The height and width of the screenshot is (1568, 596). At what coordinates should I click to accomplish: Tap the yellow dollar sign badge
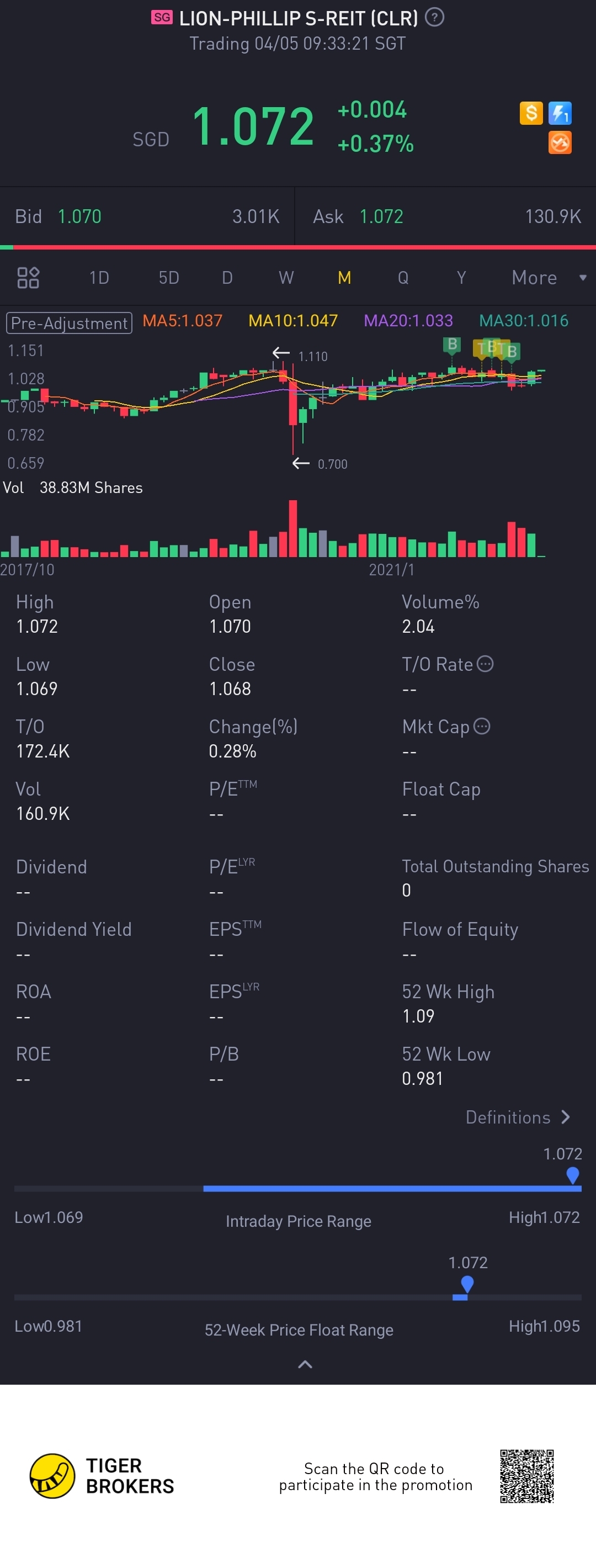[x=531, y=113]
